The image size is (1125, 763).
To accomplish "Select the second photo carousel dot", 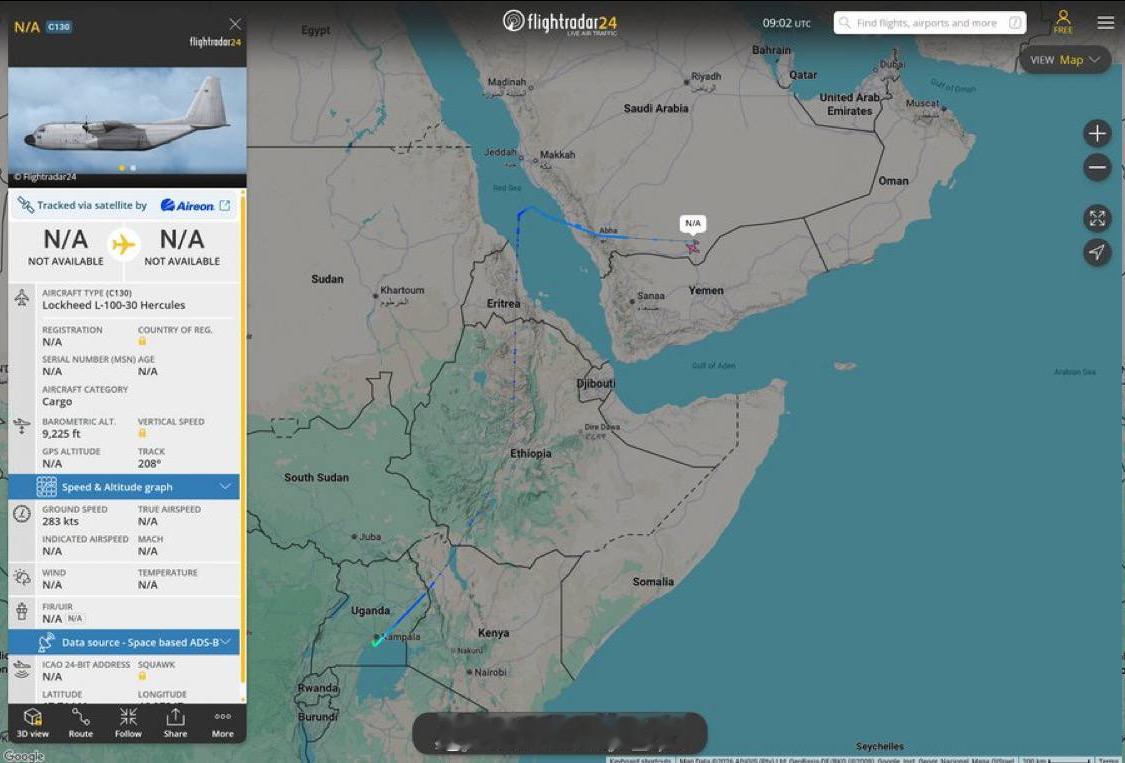I will pyautogui.click(x=133, y=168).
